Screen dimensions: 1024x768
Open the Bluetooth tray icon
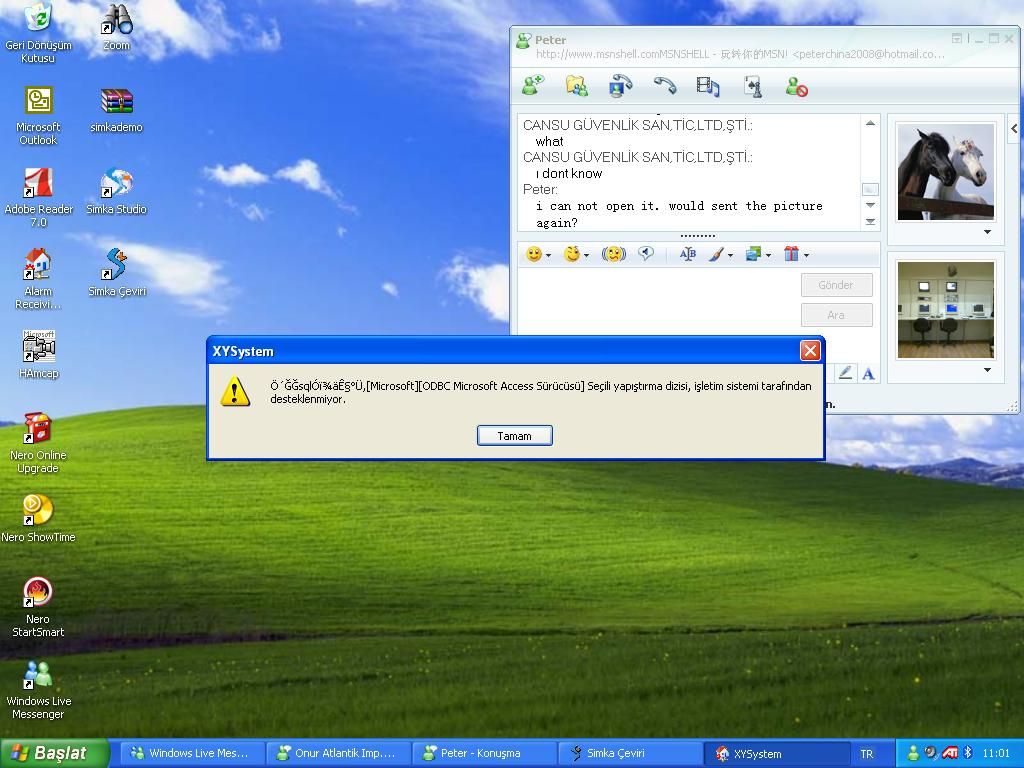[969, 753]
